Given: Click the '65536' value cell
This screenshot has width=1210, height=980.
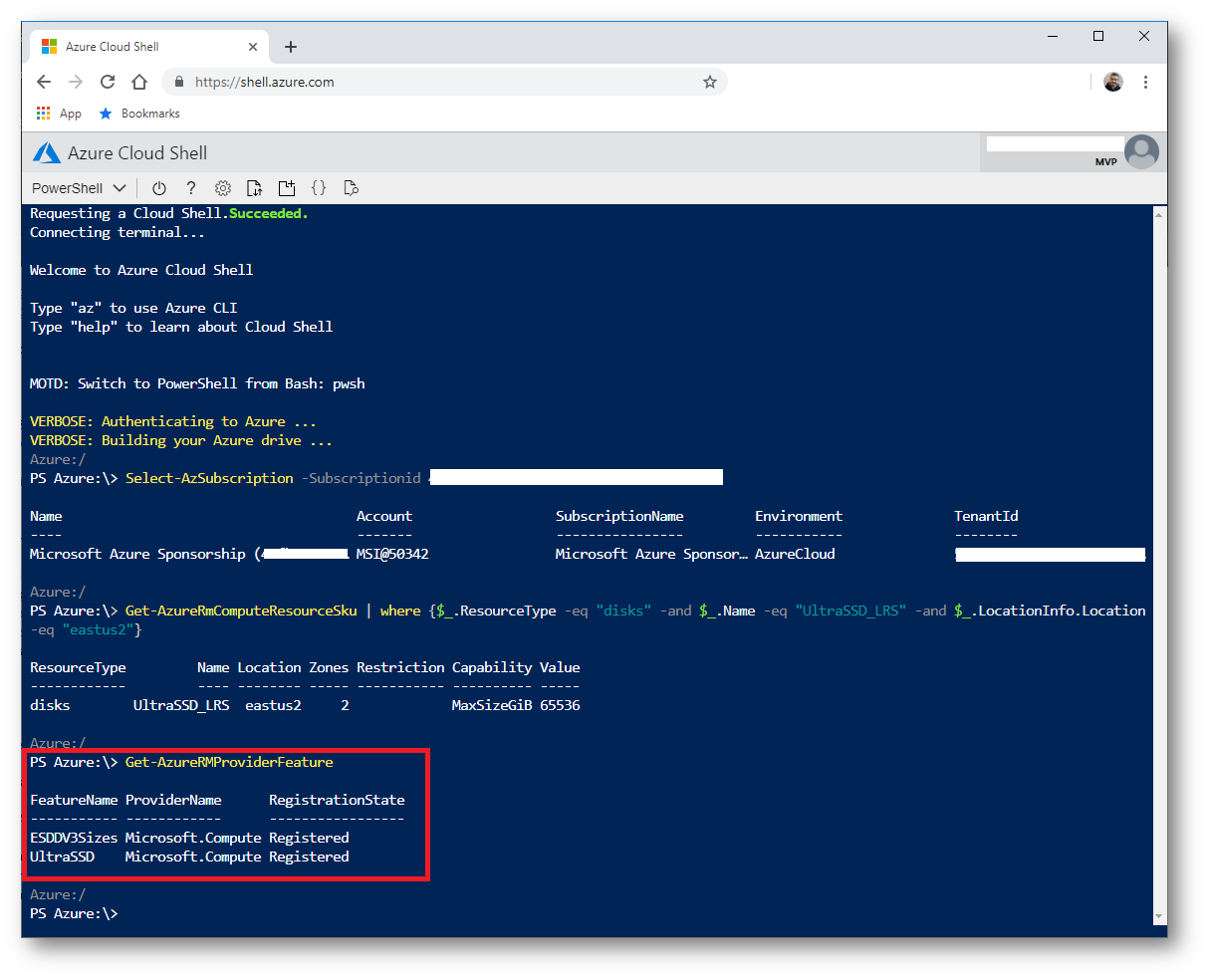Looking at the screenshot, I should click(x=560, y=705).
